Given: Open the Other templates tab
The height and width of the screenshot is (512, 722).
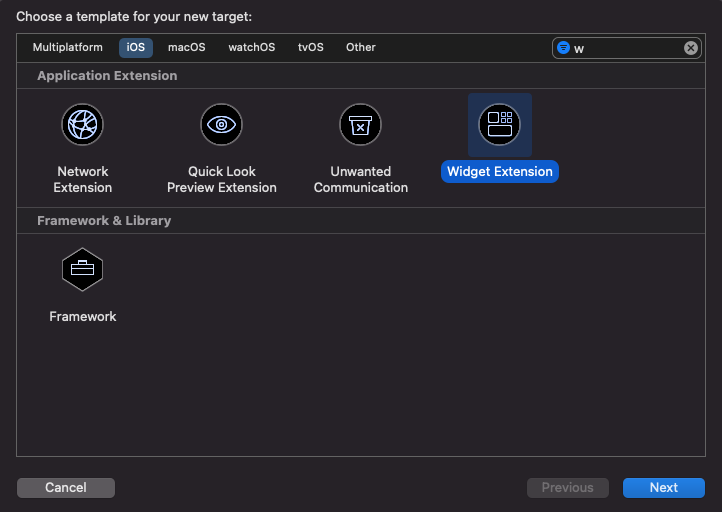Looking at the screenshot, I should pos(361,47).
